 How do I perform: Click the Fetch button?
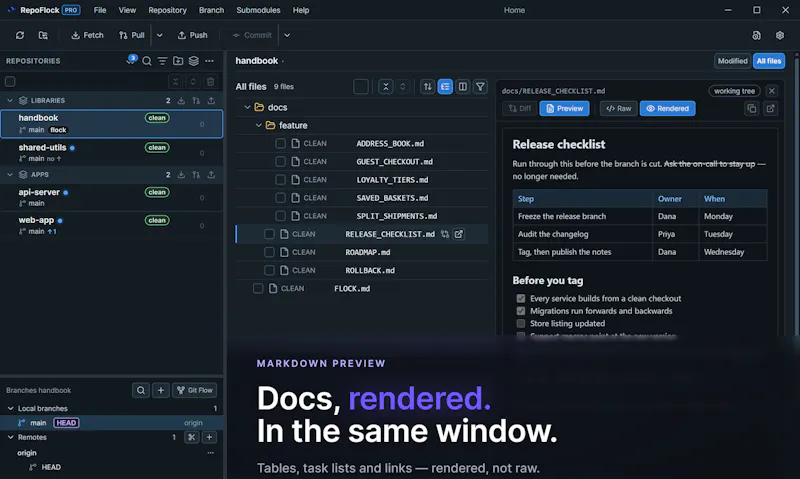click(87, 35)
